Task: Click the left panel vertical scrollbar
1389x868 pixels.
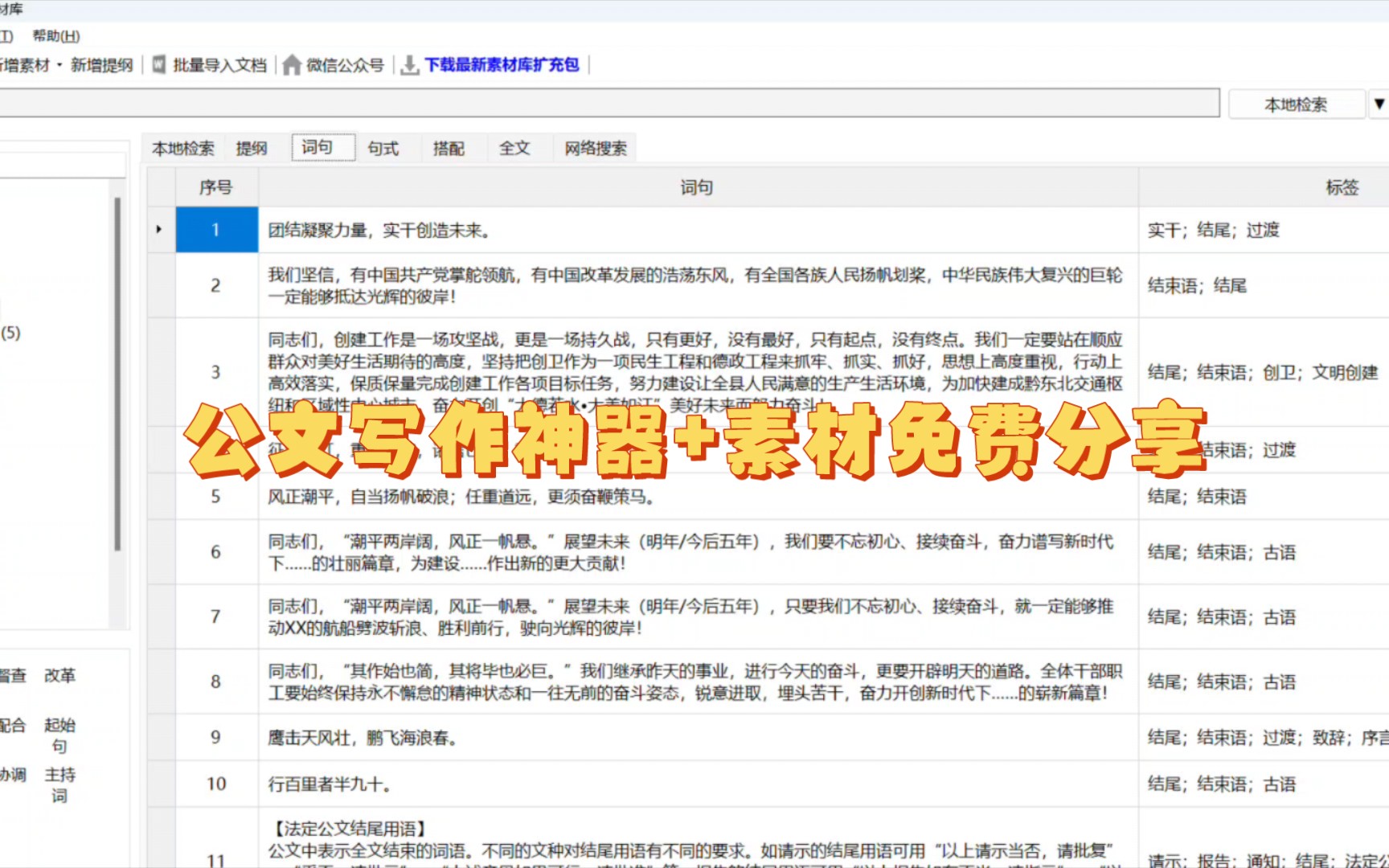Action: [117, 374]
